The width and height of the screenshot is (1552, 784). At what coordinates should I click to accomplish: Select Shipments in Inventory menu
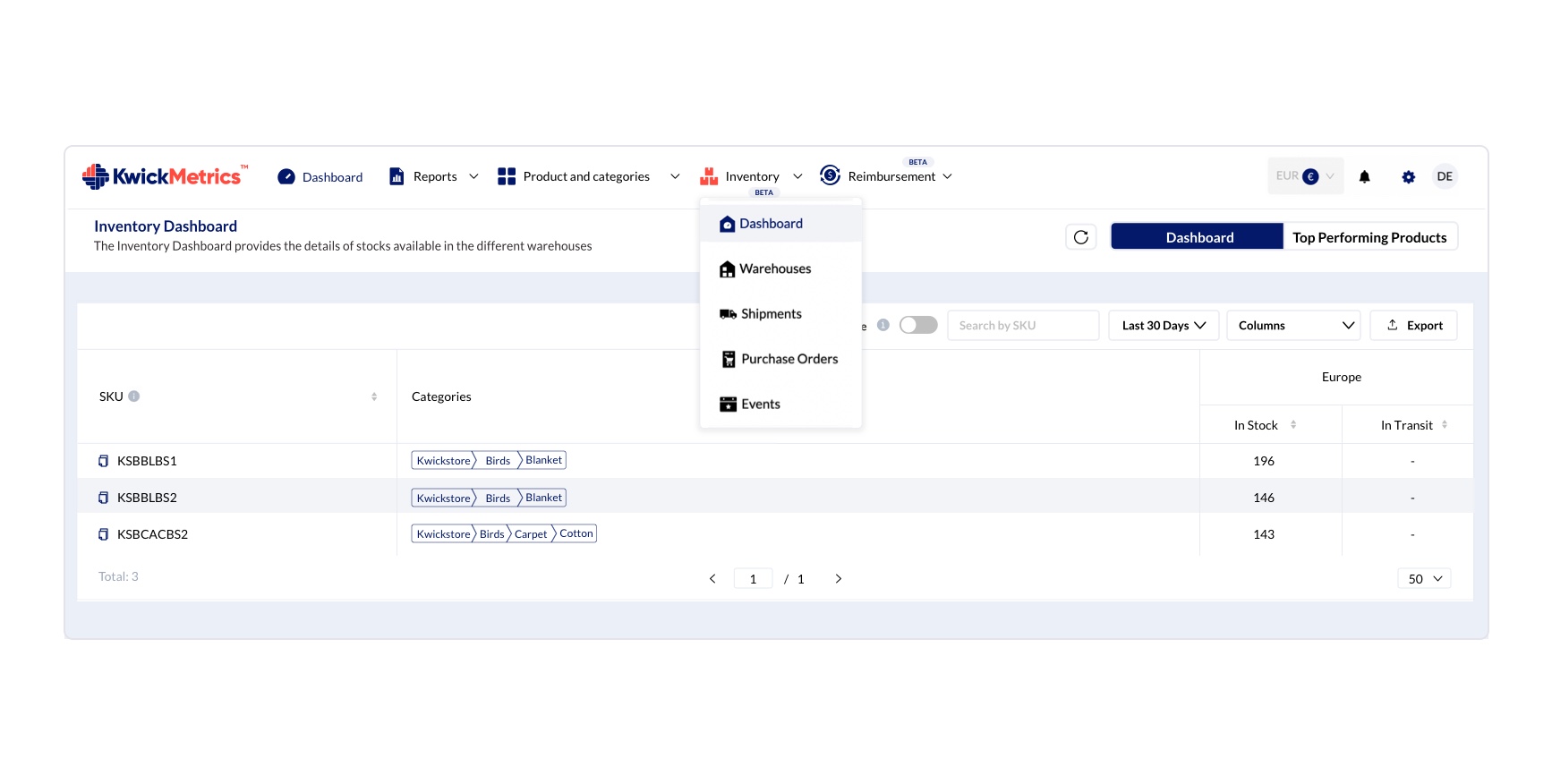[x=780, y=314]
